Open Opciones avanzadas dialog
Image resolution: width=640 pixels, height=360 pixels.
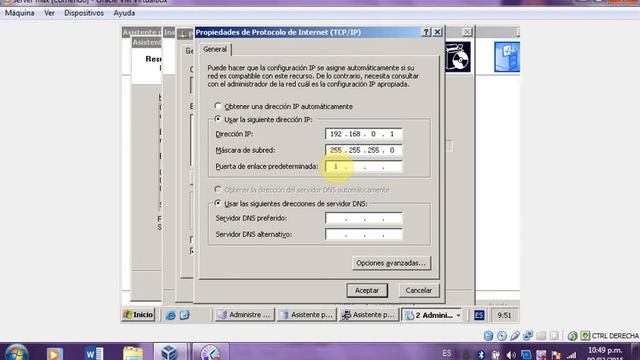tap(391, 263)
